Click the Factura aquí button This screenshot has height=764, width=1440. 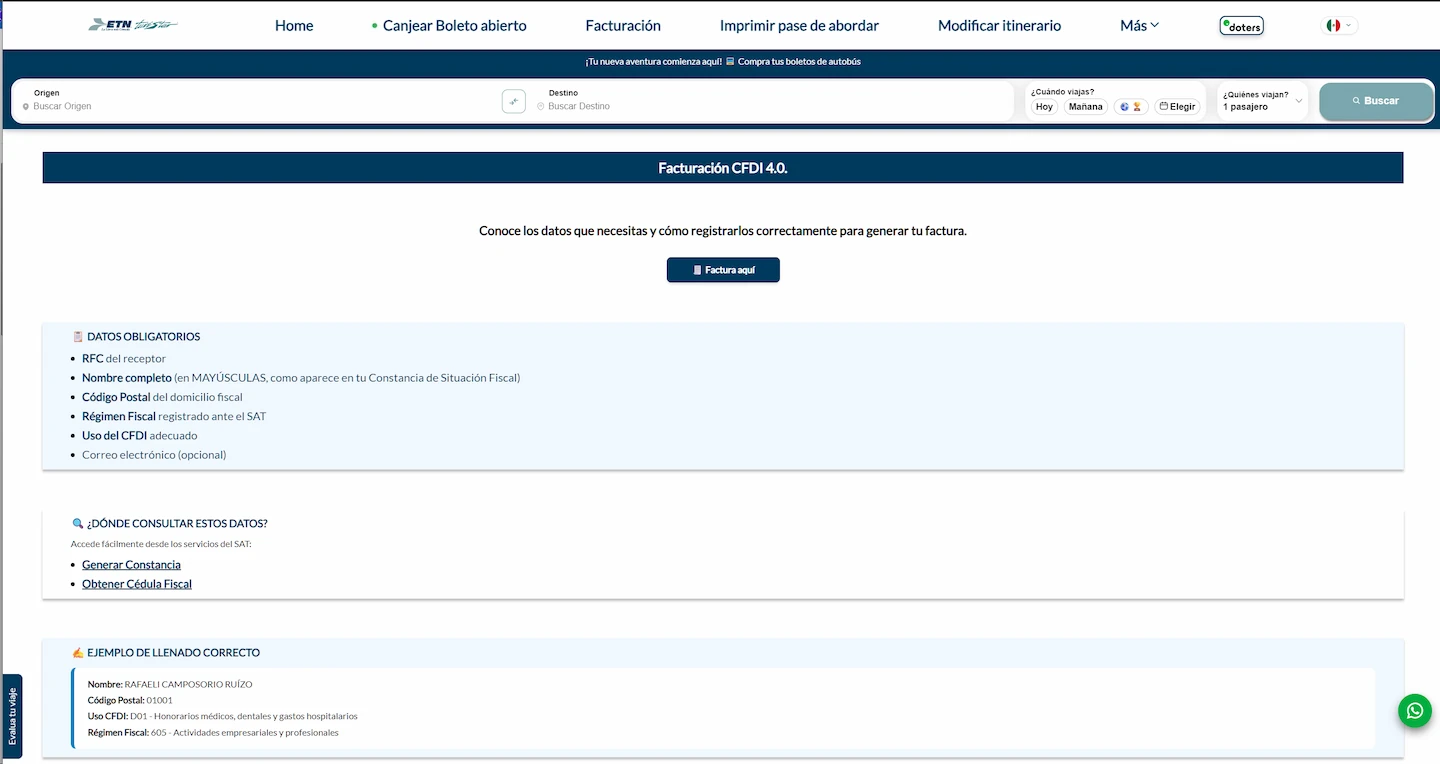723,270
